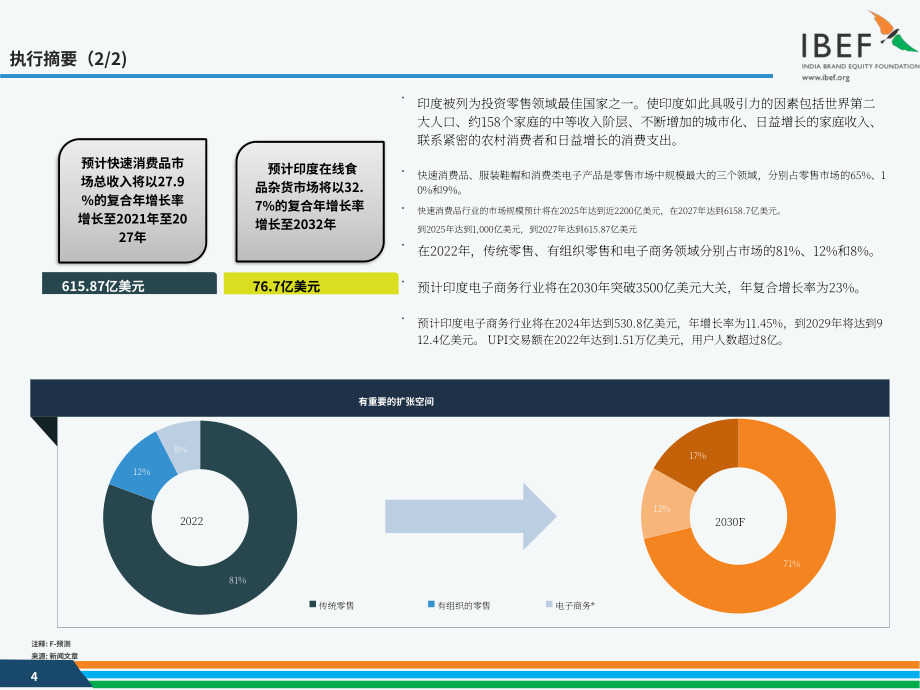
Task: Click the line mentioning 6158.7亿美元
Action: coord(599,211)
